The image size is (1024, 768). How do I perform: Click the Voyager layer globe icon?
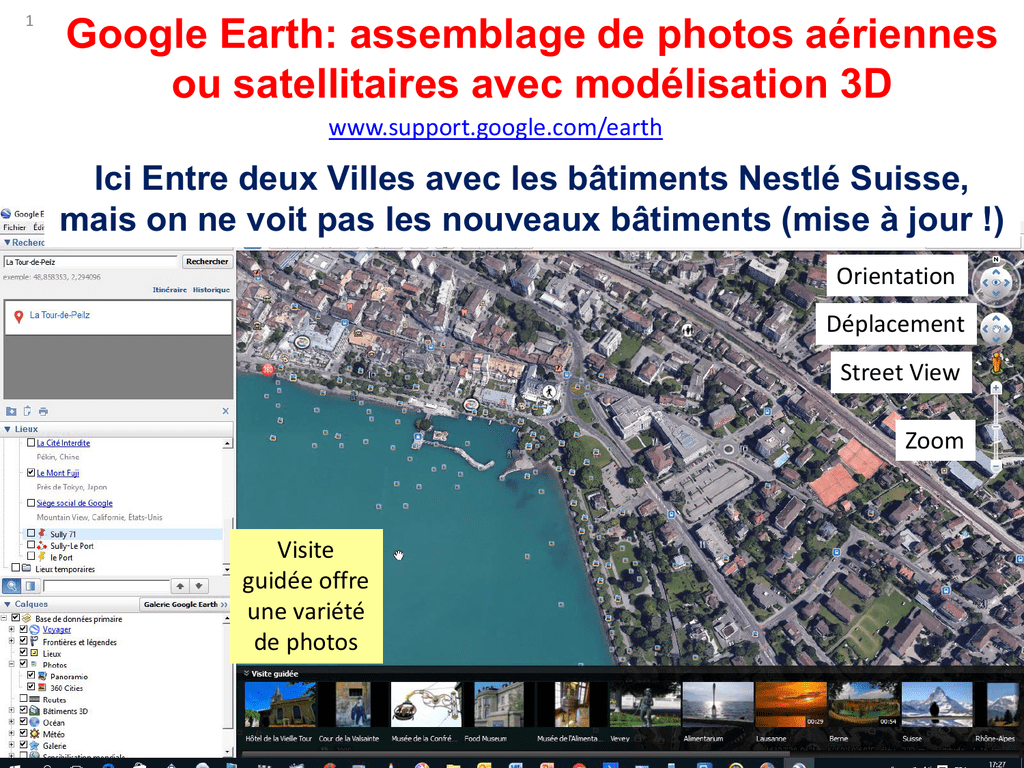(35, 630)
